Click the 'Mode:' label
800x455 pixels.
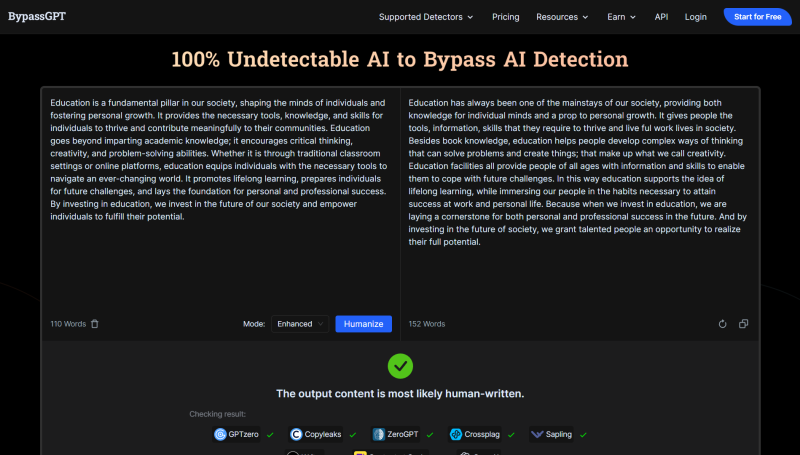pos(254,324)
